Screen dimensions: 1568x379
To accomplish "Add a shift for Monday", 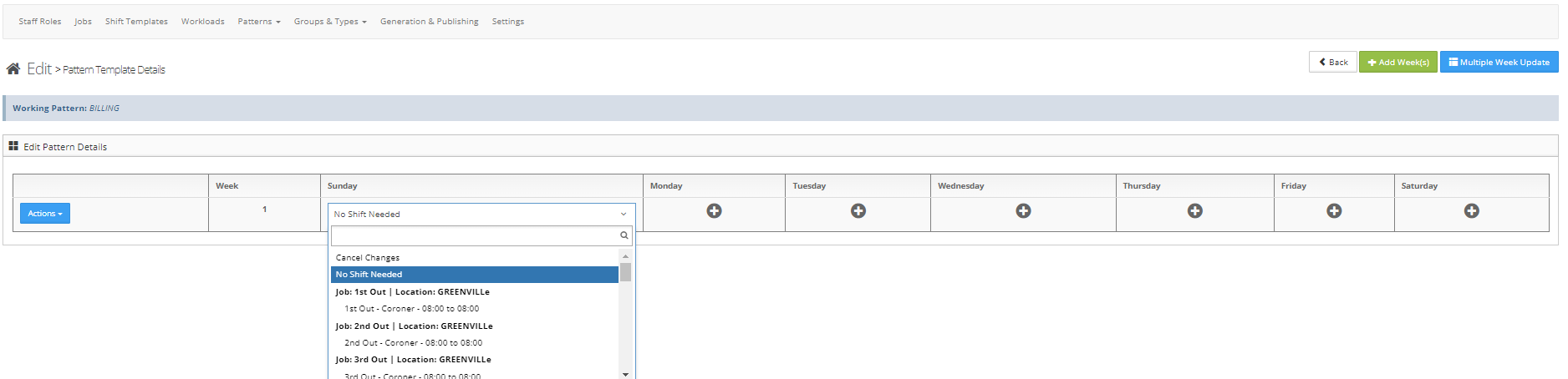I will click(714, 211).
